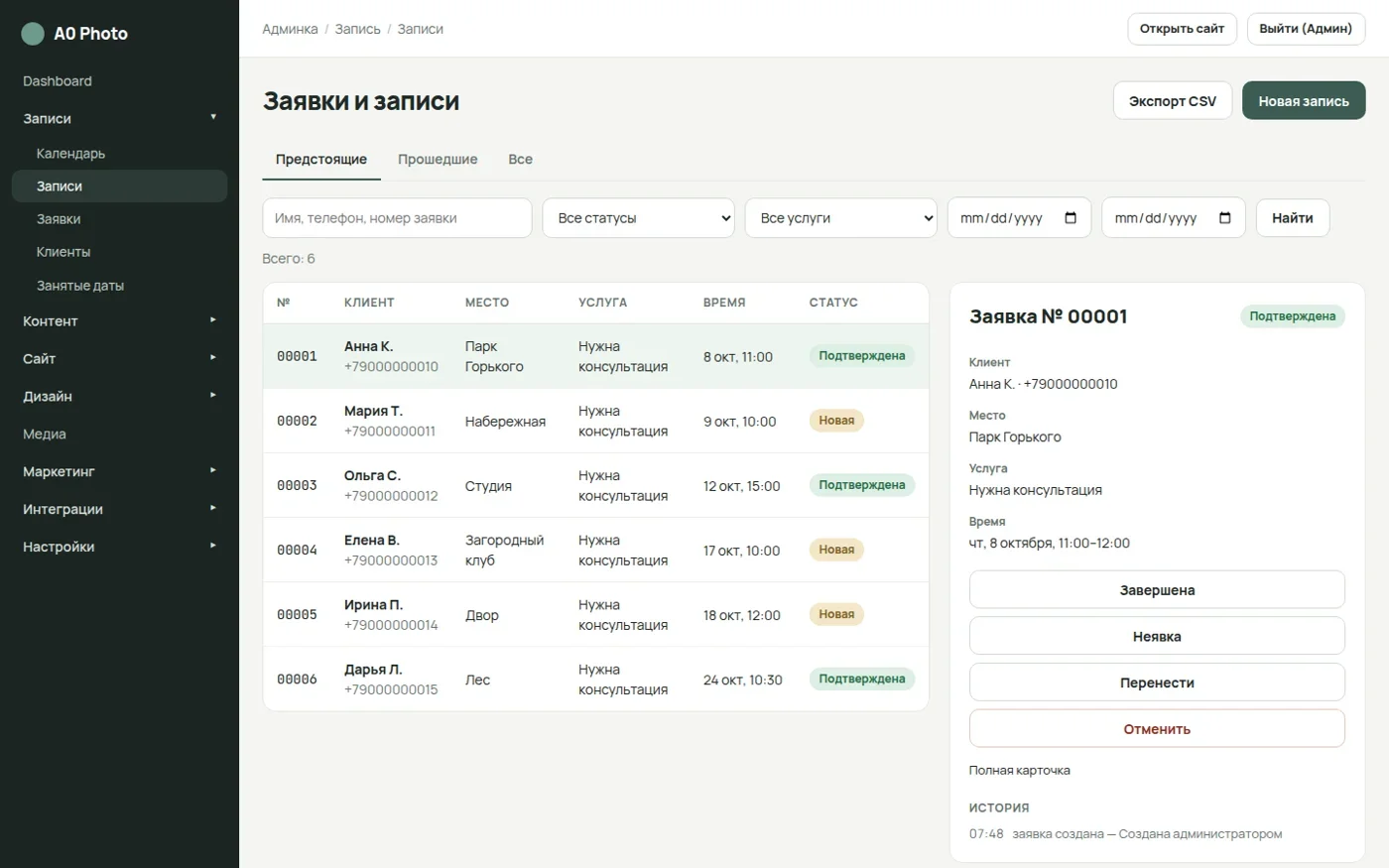Switch to the Прошедшие tab
The height and width of the screenshot is (868, 1389).
[438, 160]
